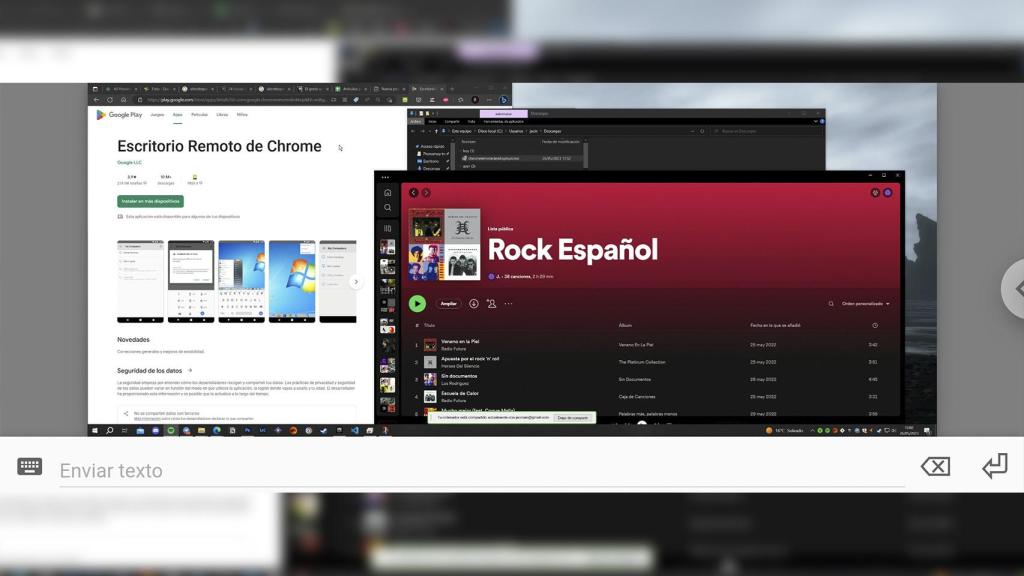Open Orden personalizado sort dropdown
This screenshot has width=1024, height=576.
coord(865,304)
